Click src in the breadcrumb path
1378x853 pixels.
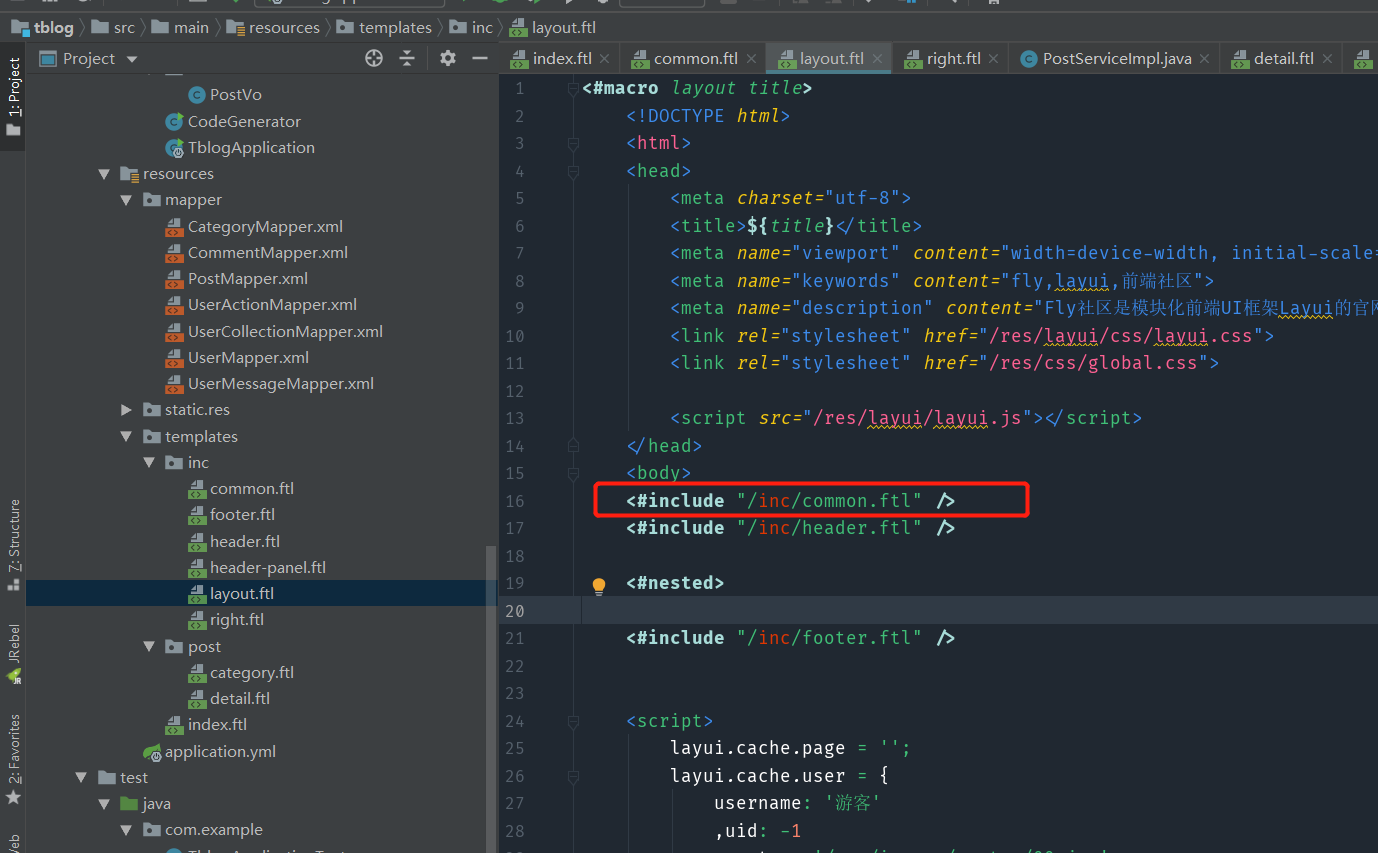(124, 27)
